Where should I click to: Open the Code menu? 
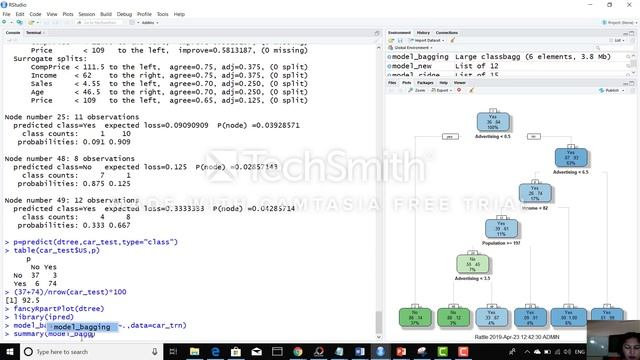pos(35,14)
